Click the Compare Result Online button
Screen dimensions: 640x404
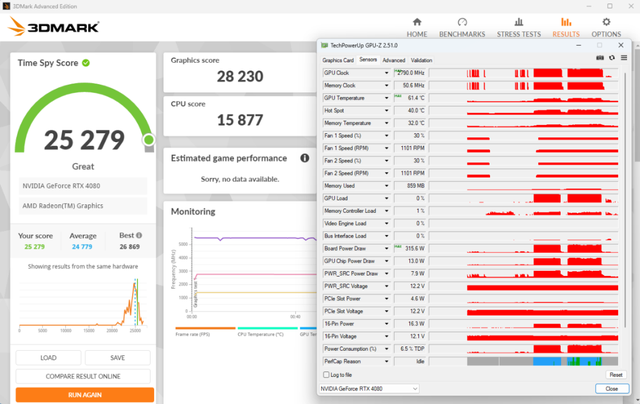pos(84,375)
